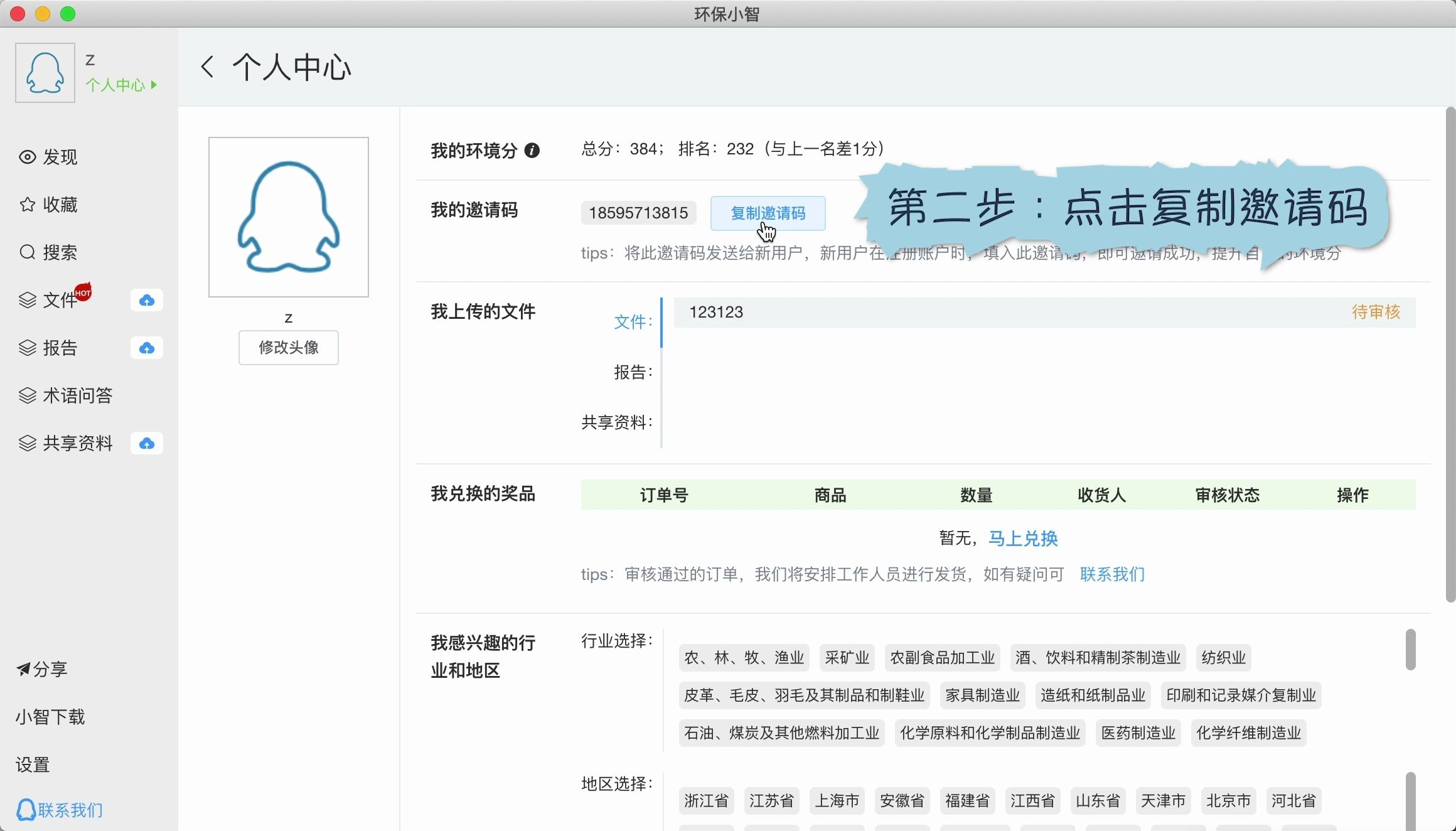Click 联系我们 at the sidebar bottom
Image resolution: width=1456 pixels, height=831 pixels.
60,810
